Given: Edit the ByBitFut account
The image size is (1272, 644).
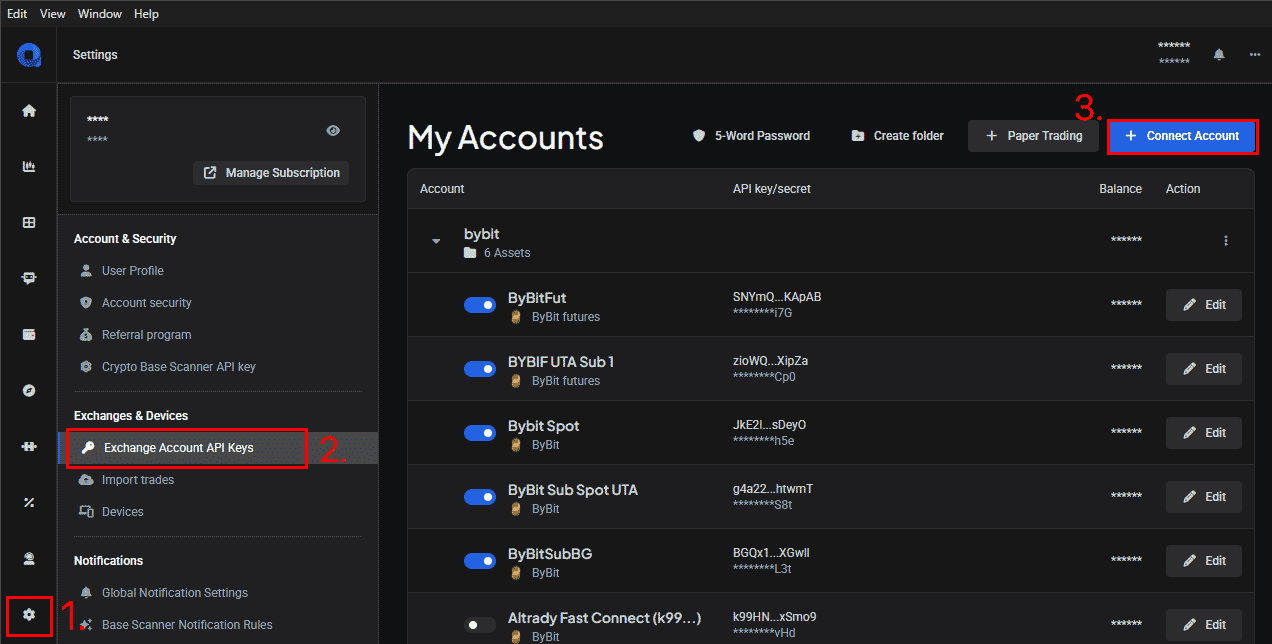Looking at the screenshot, I should point(1204,305).
